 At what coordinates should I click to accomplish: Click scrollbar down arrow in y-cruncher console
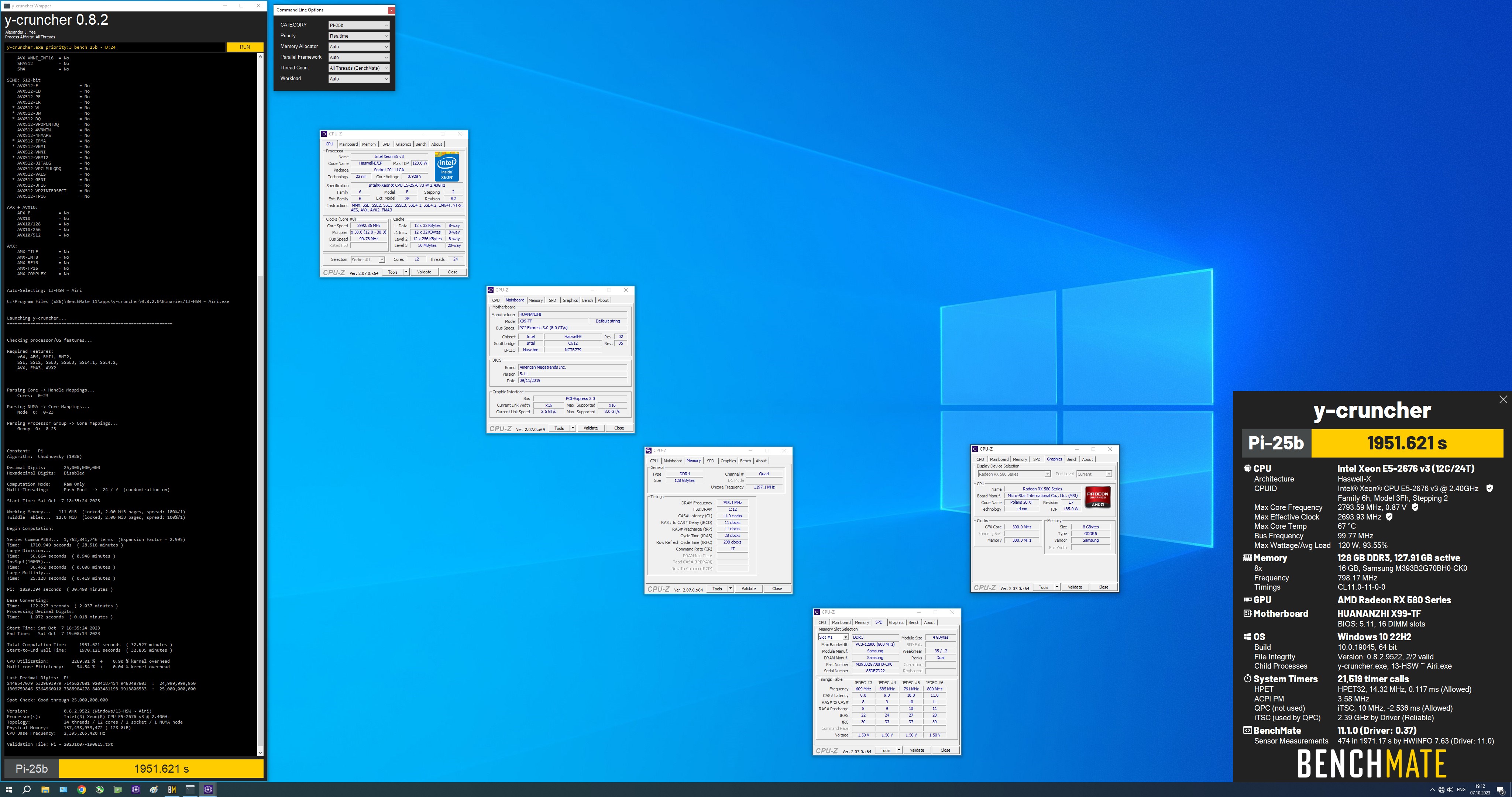(261, 752)
